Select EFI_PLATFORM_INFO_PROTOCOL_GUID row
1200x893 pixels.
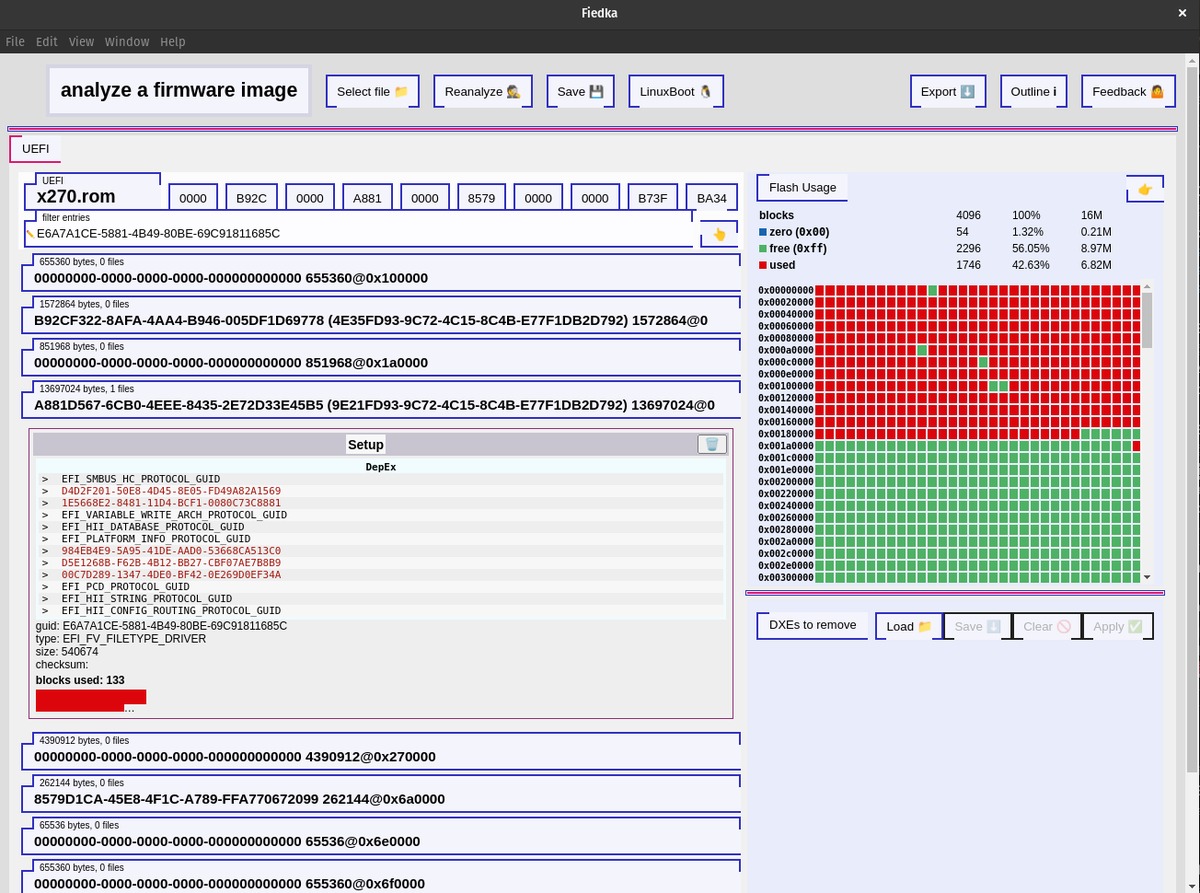click(x=382, y=539)
